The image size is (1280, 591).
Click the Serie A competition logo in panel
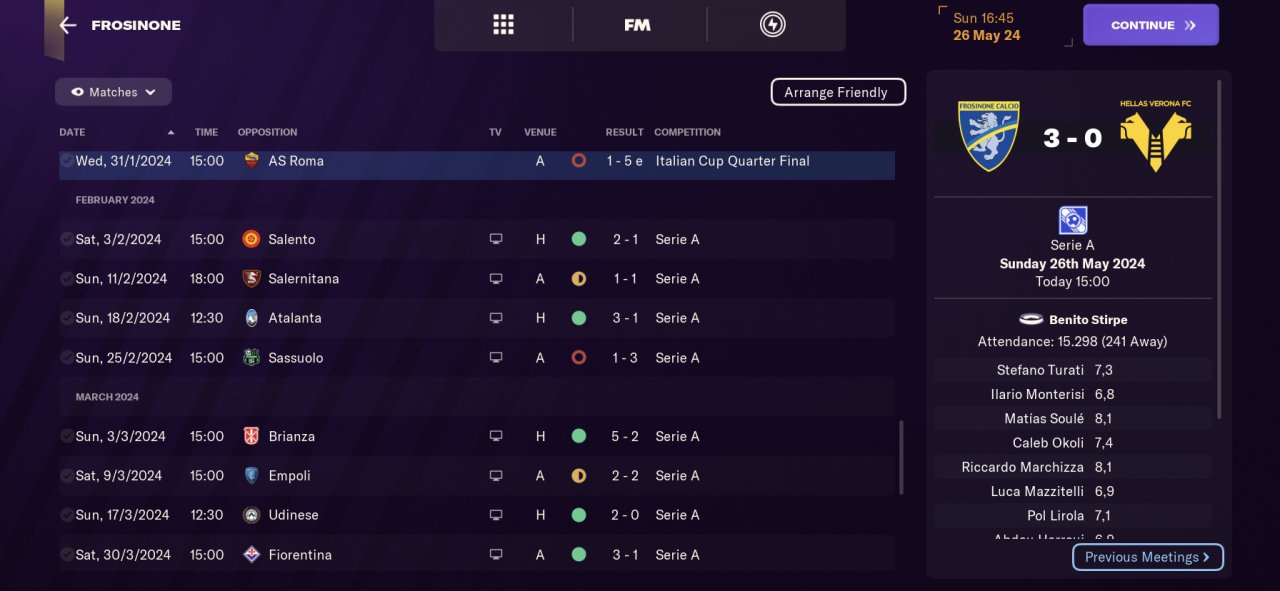1072,220
